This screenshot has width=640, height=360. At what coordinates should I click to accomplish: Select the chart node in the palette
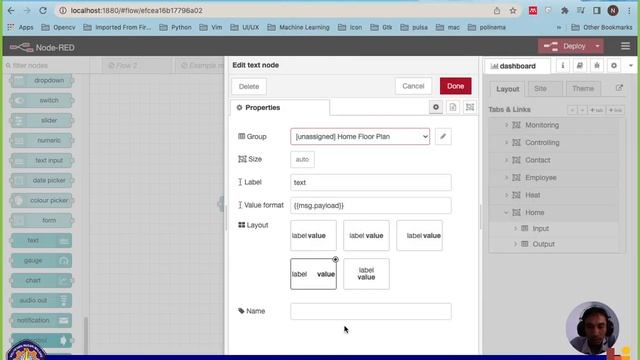41,280
